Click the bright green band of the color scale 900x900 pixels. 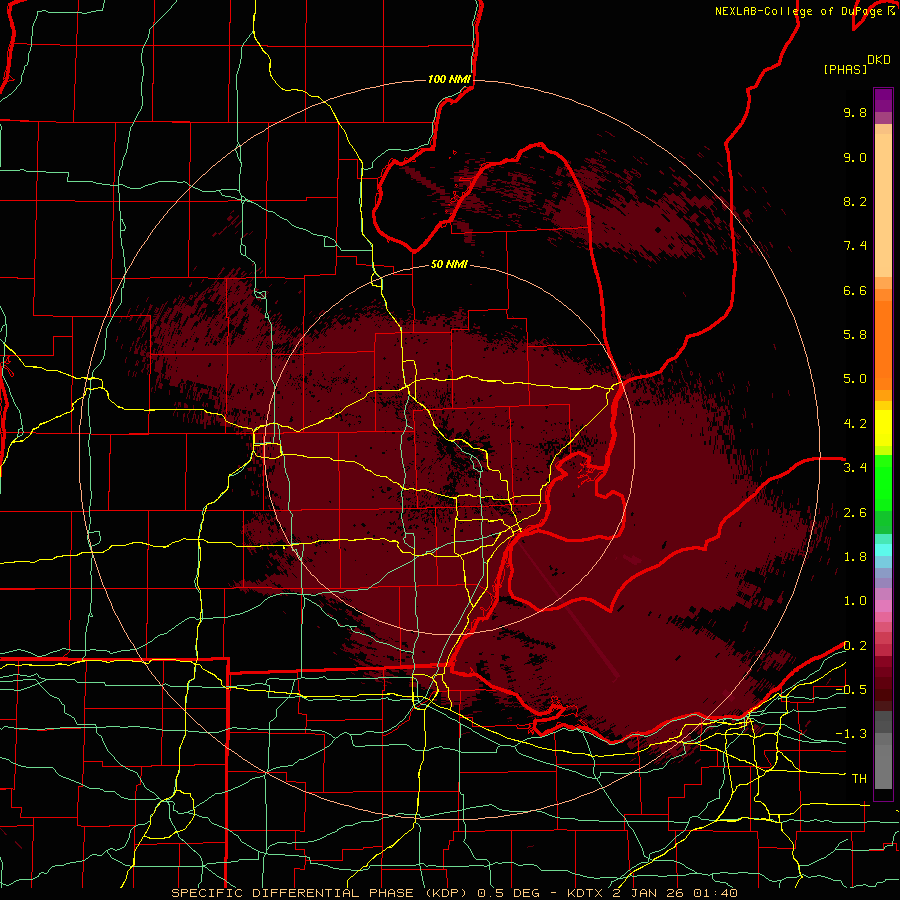(883, 483)
